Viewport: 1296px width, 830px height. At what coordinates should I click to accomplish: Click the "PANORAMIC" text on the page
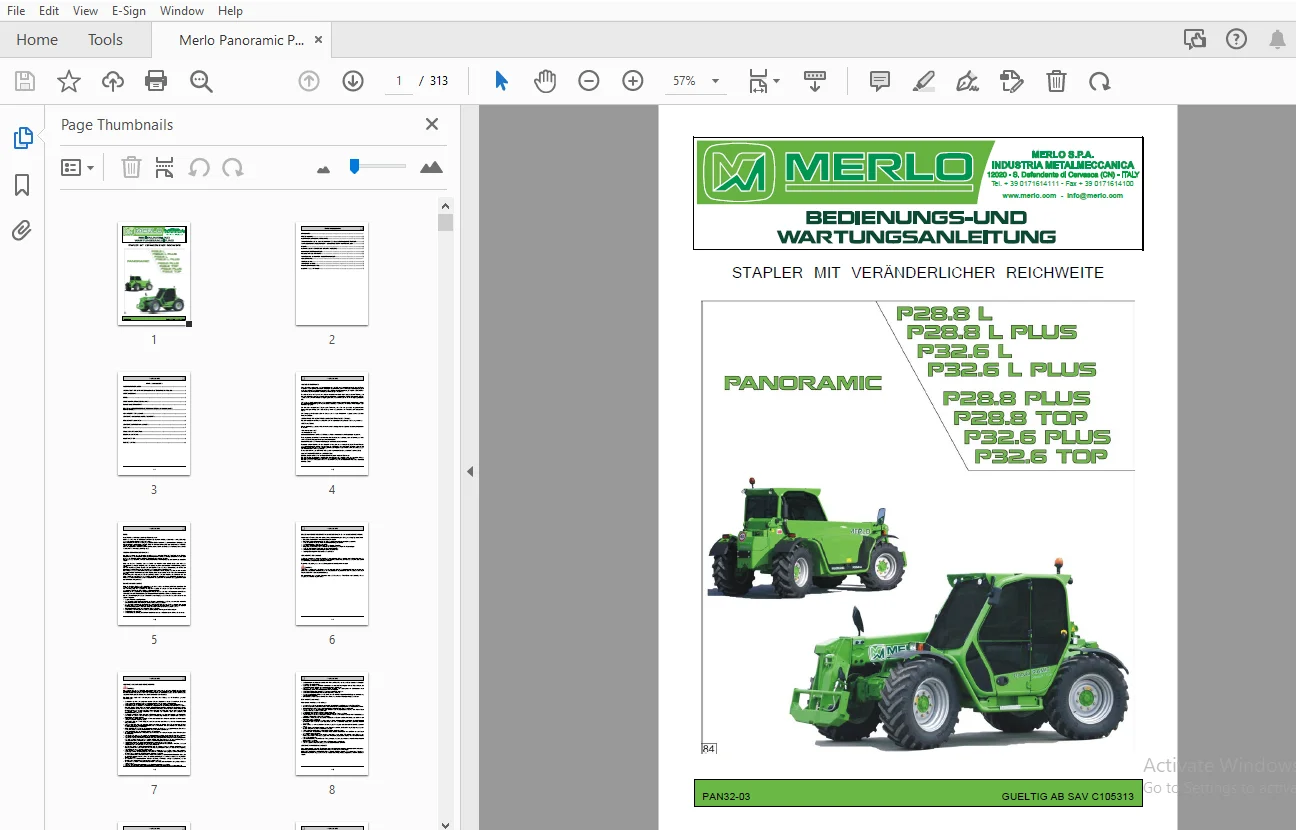pyautogui.click(x=803, y=383)
